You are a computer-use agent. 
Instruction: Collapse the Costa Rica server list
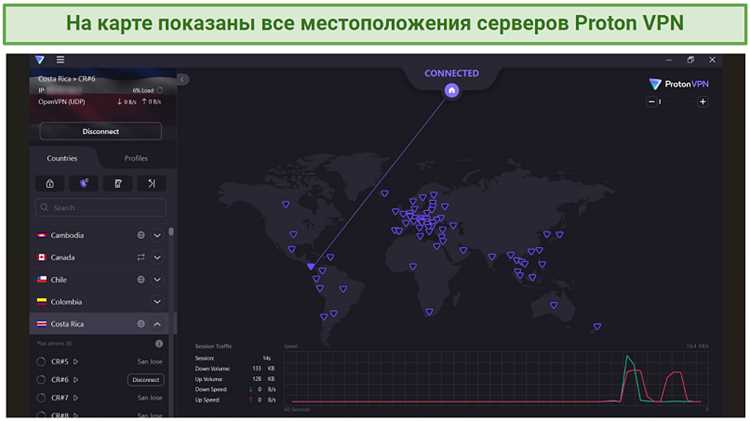point(157,324)
